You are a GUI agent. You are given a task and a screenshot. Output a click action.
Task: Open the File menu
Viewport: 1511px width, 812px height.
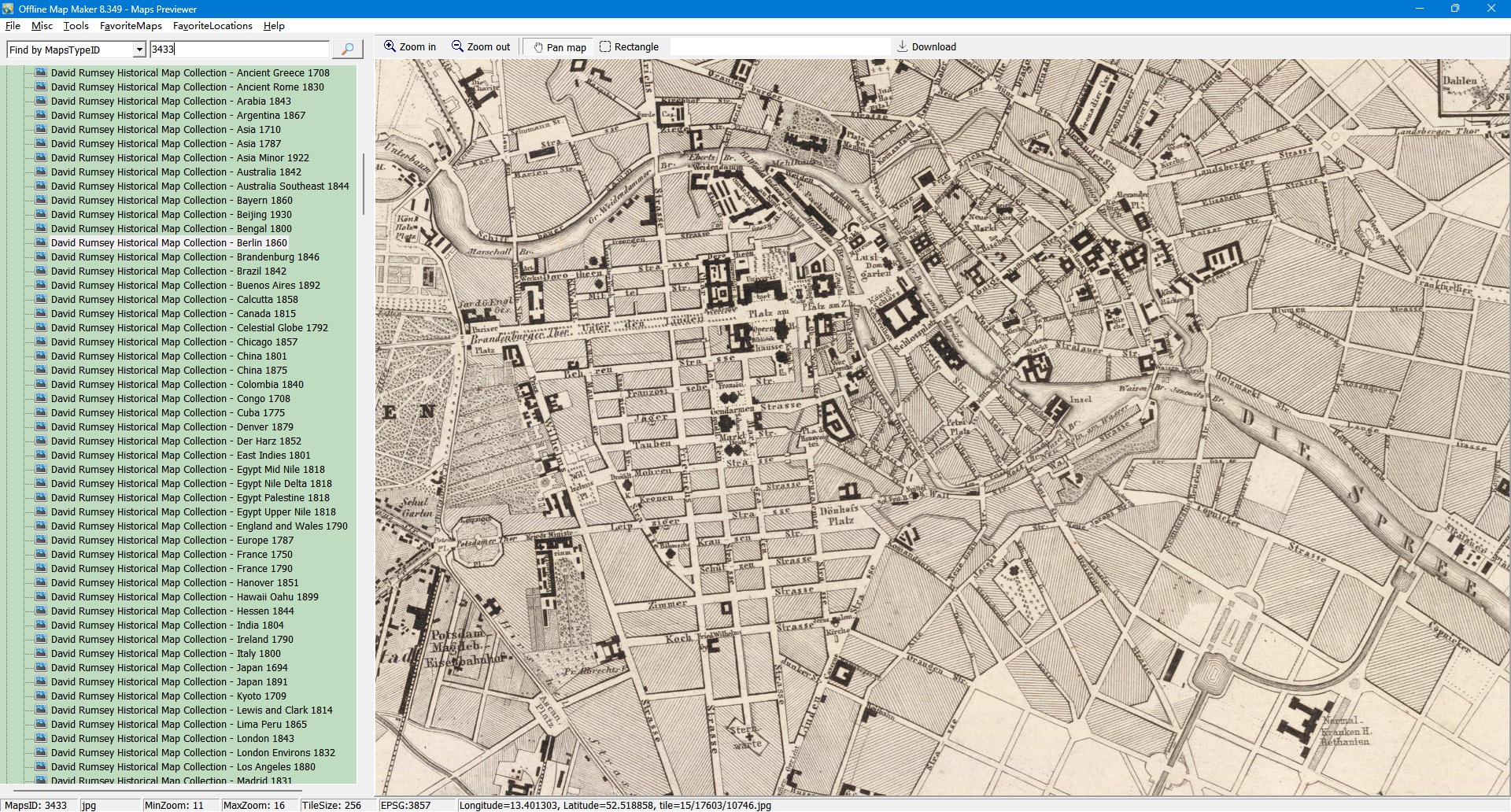click(13, 26)
